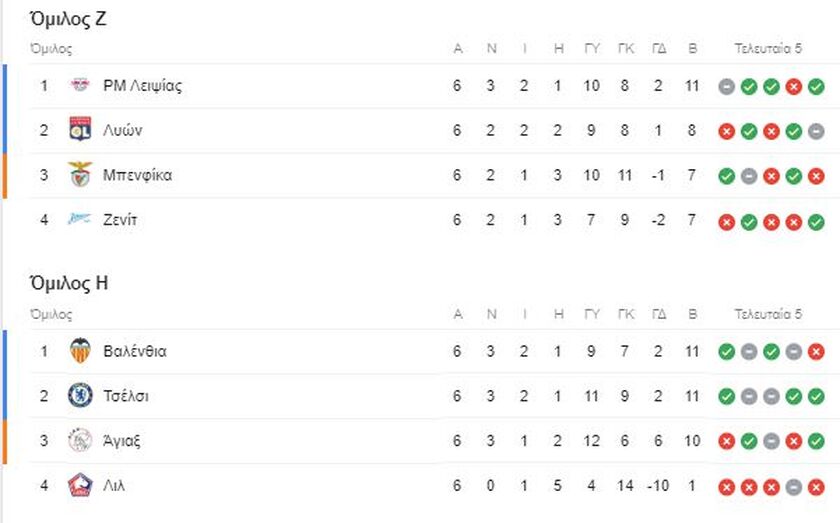Click the Όμιλος Ζ group heading

click(x=68, y=18)
